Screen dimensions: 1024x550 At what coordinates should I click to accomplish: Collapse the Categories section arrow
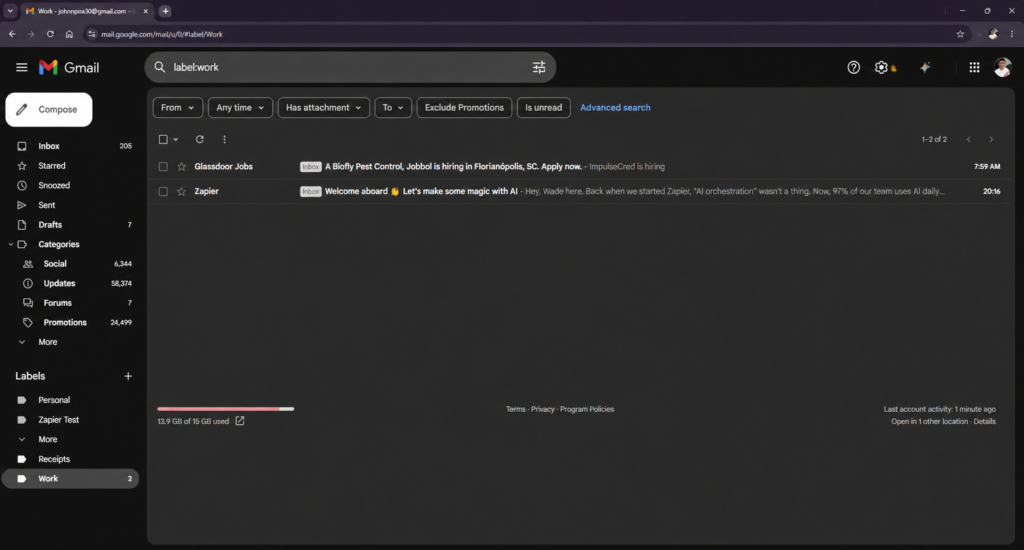coord(10,244)
